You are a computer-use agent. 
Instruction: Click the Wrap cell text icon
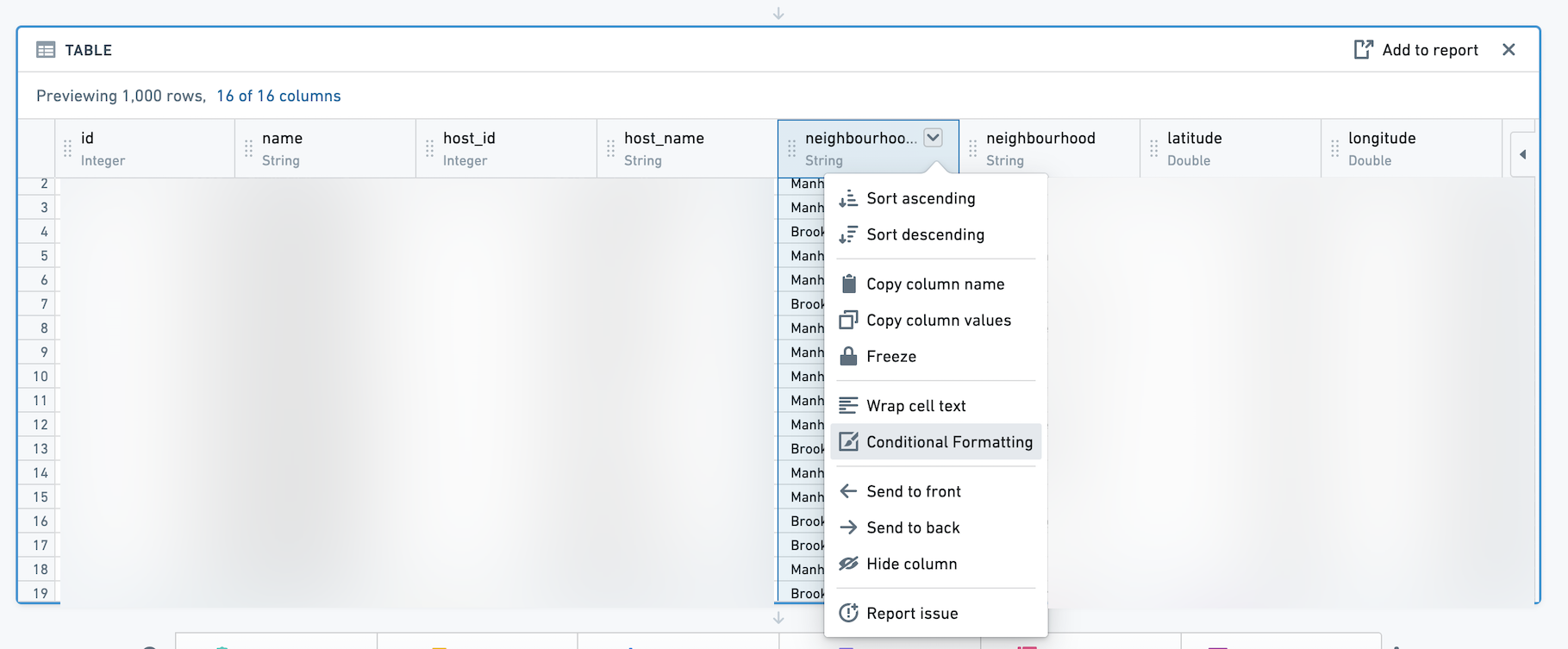[848, 405]
